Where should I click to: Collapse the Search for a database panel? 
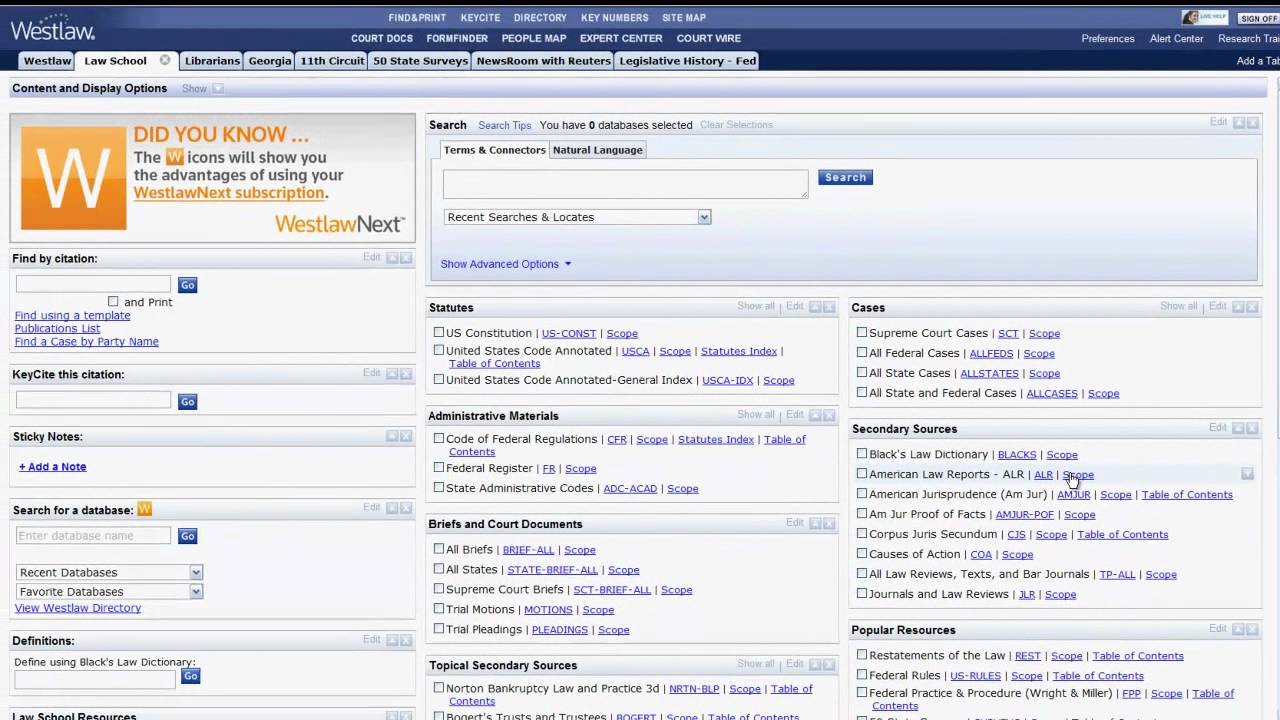[x=392, y=508]
